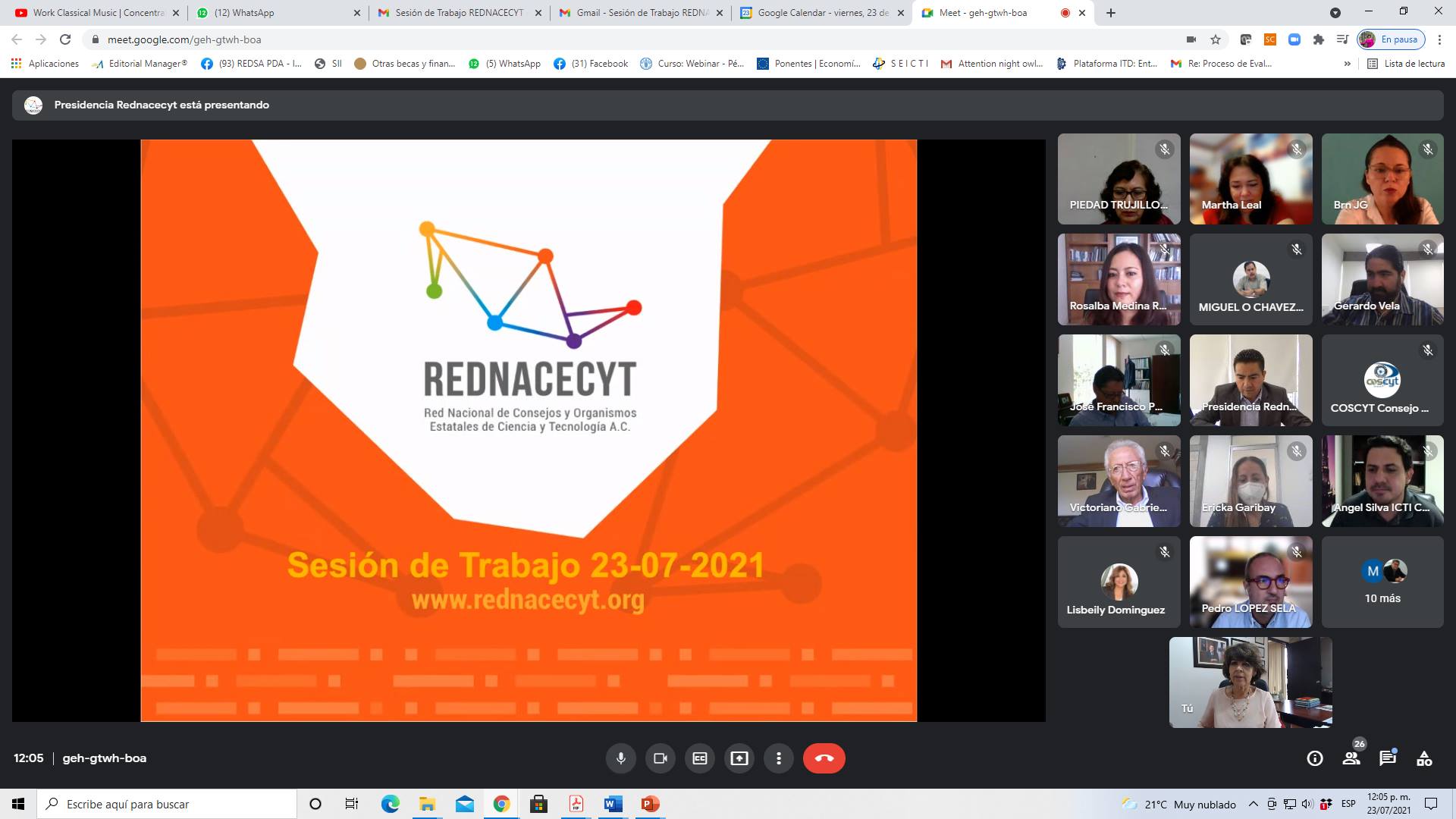The width and height of the screenshot is (1456, 819).
Task: Toggle the camera in Meet controls
Action: 660,758
